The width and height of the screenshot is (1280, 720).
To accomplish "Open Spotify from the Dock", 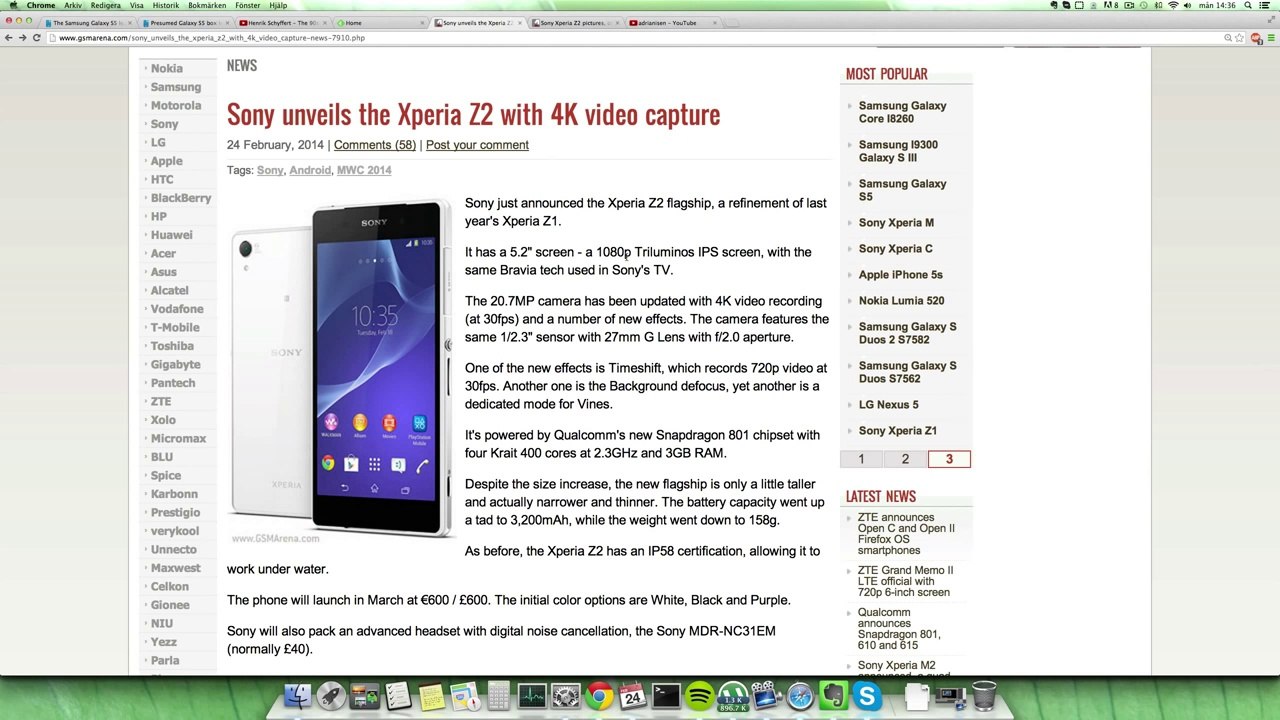I will point(700,695).
